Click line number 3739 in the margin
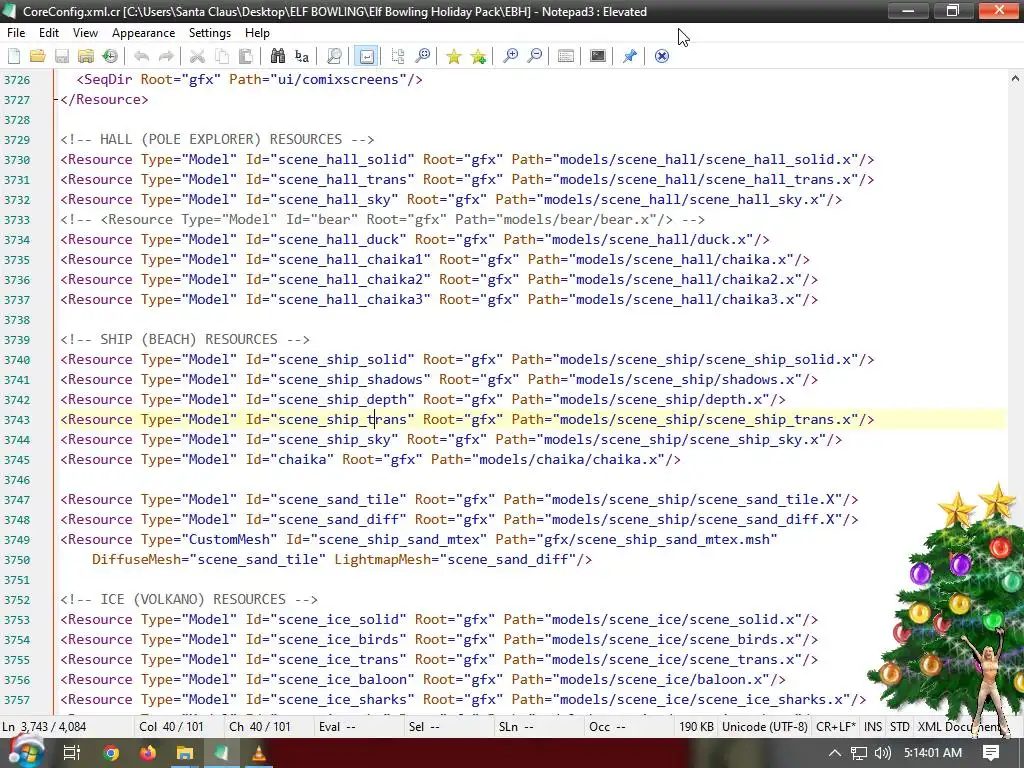 [x=17, y=340]
